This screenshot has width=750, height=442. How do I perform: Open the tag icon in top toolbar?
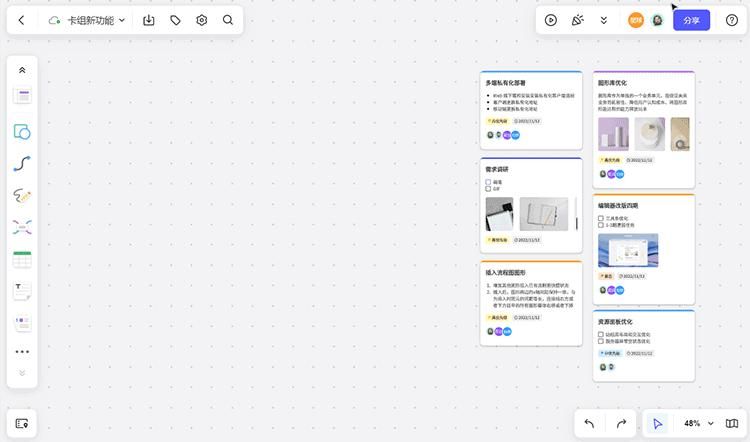click(x=176, y=20)
